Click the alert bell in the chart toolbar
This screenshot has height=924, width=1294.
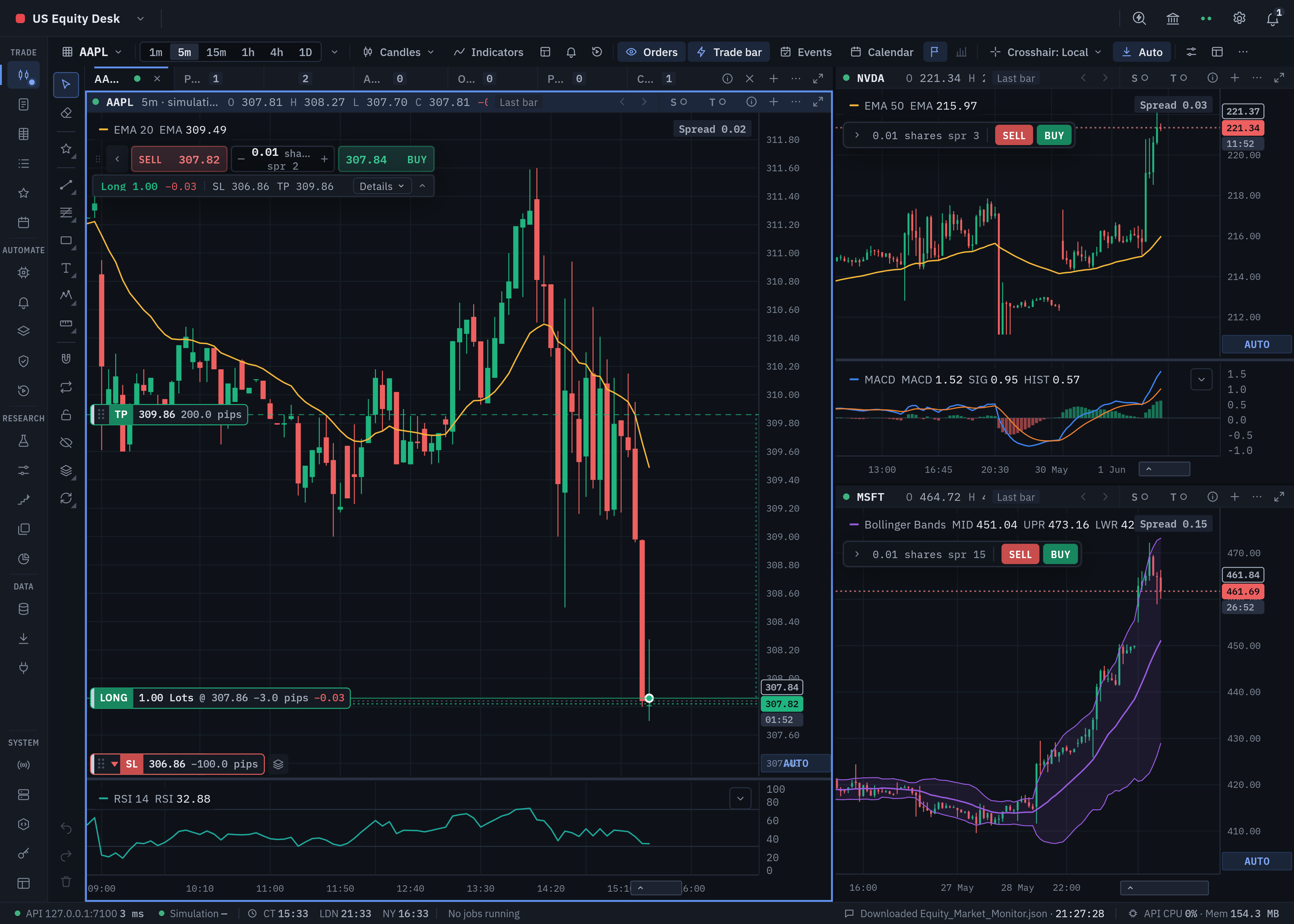(x=571, y=52)
